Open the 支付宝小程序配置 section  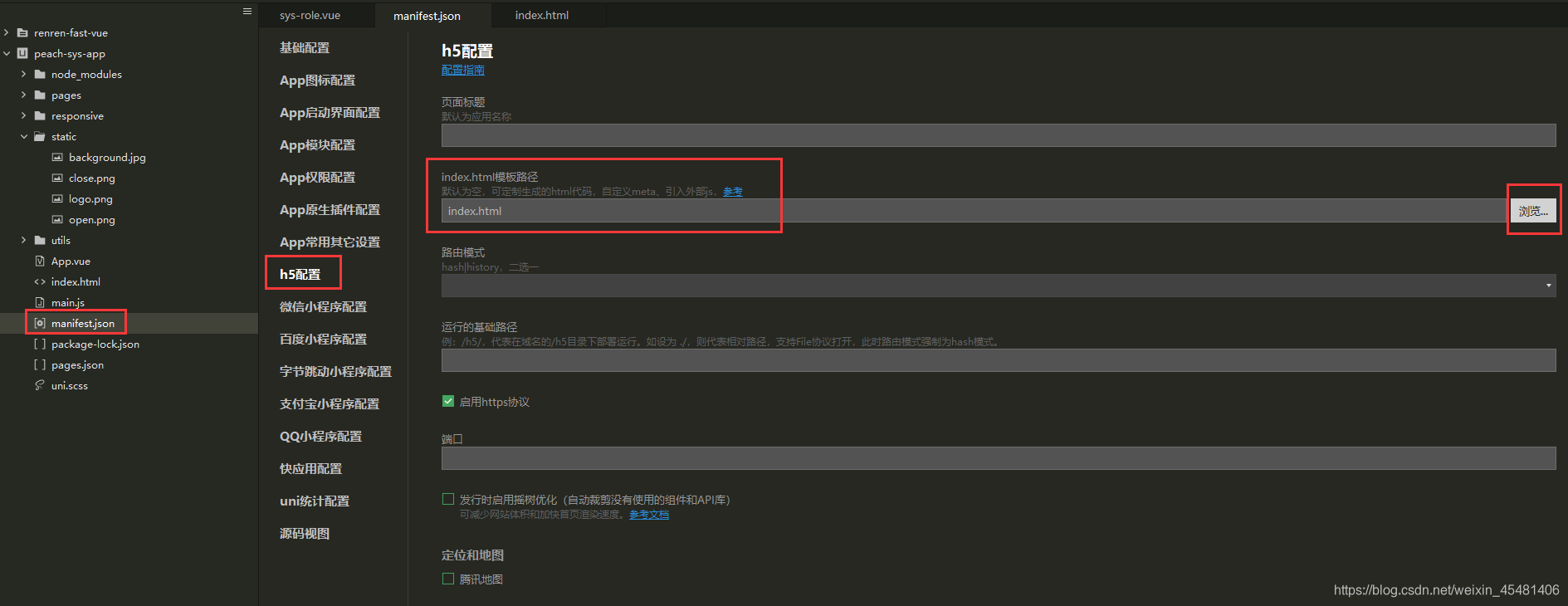pyautogui.click(x=330, y=404)
